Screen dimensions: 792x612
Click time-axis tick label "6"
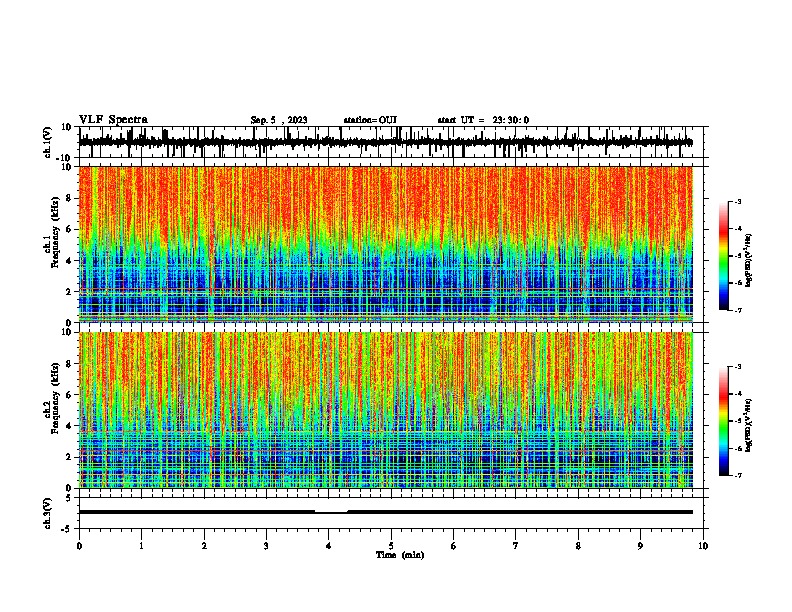click(x=454, y=546)
